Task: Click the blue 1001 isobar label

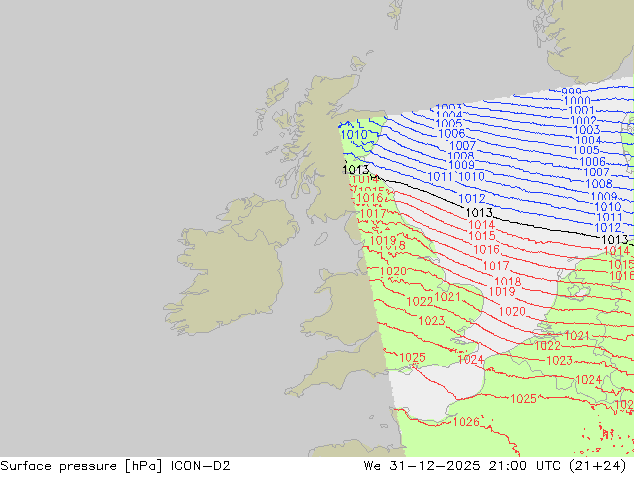Action: [x=581, y=110]
